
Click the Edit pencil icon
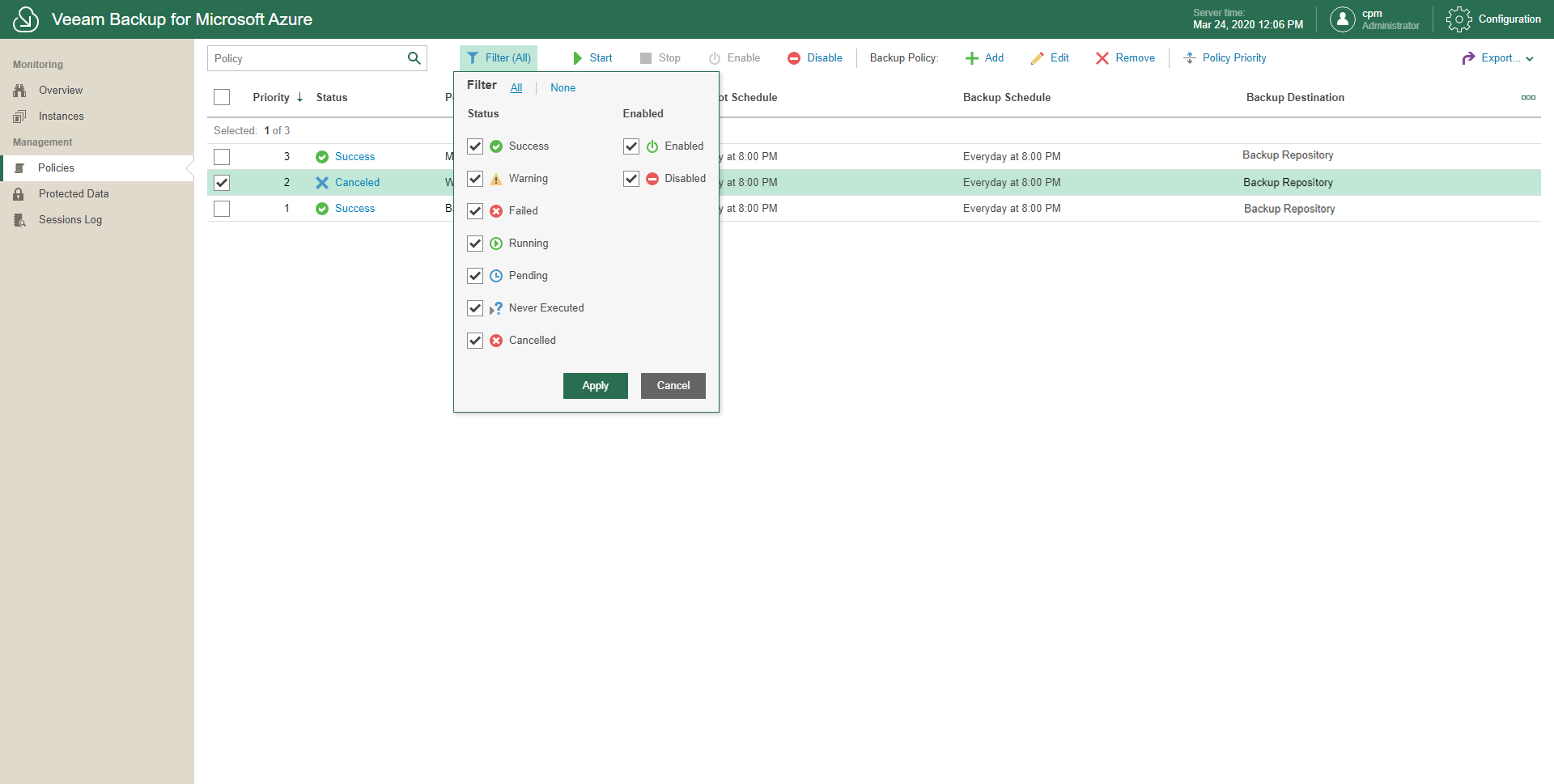click(1038, 58)
